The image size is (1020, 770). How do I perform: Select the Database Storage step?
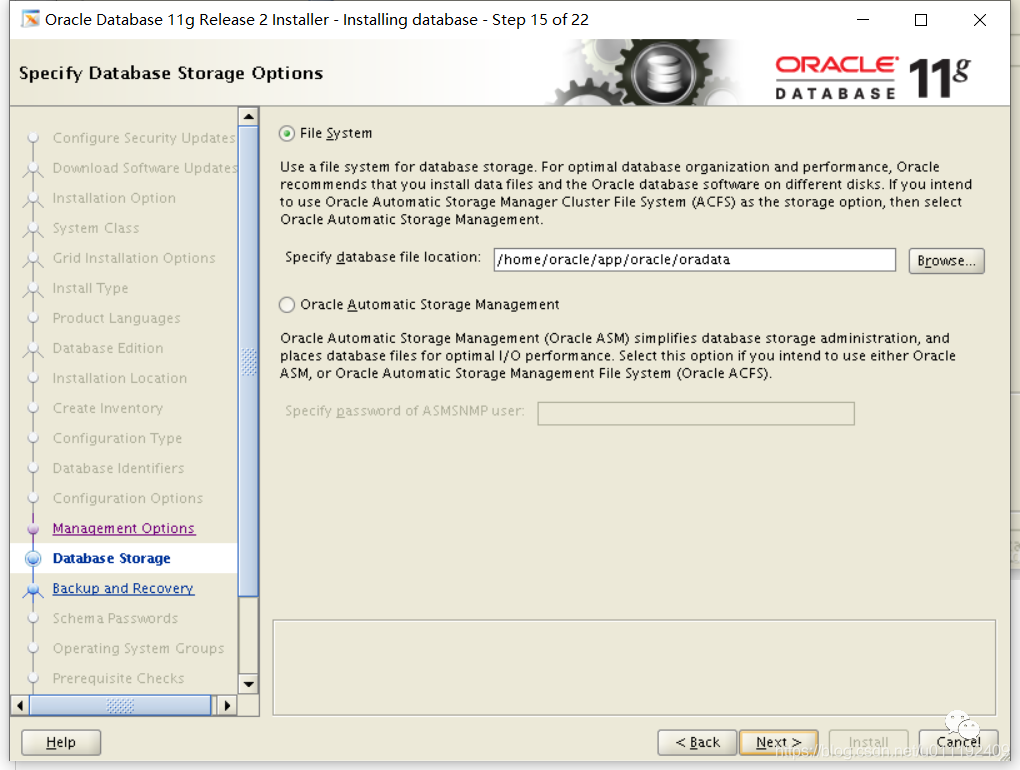tap(111, 558)
